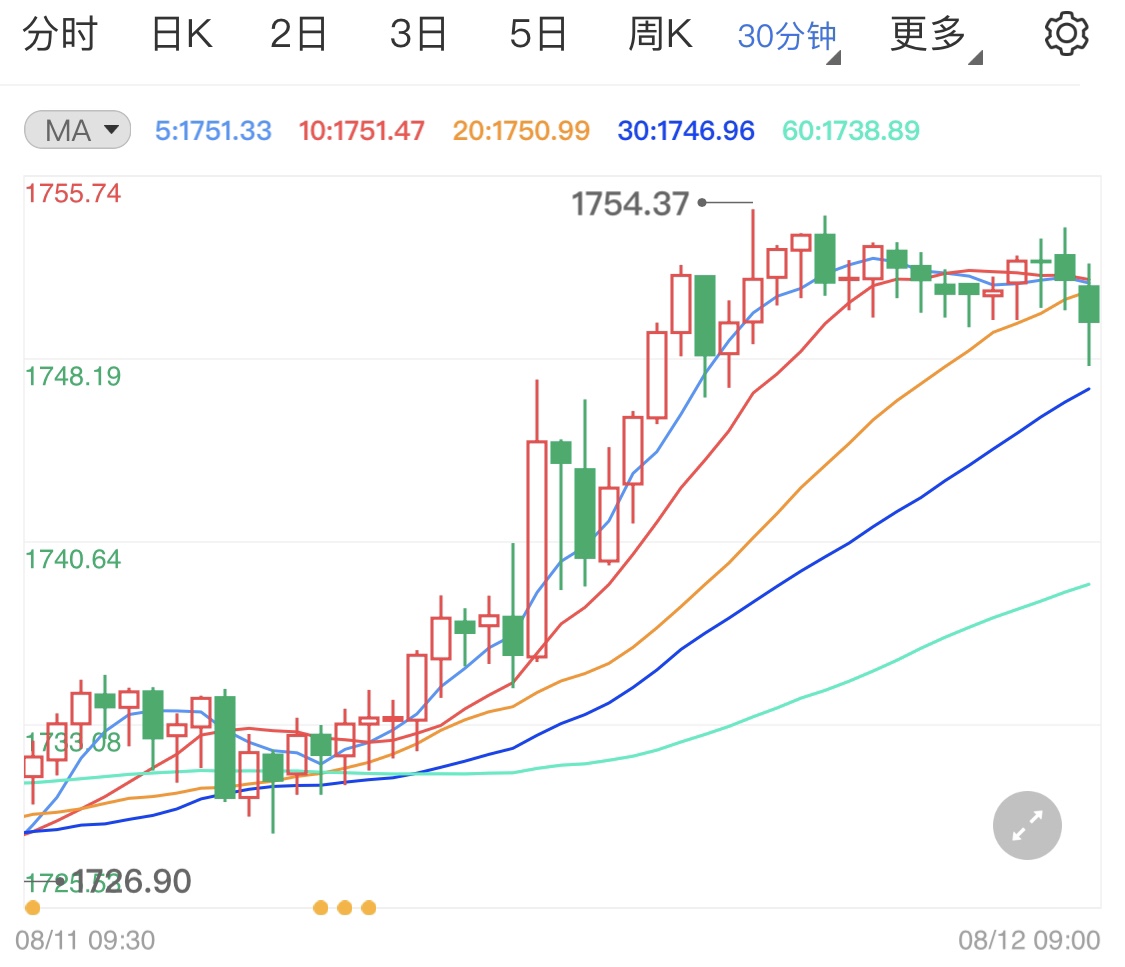
Task: Click the first orange event dot at the left
Action: tap(32, 908)
